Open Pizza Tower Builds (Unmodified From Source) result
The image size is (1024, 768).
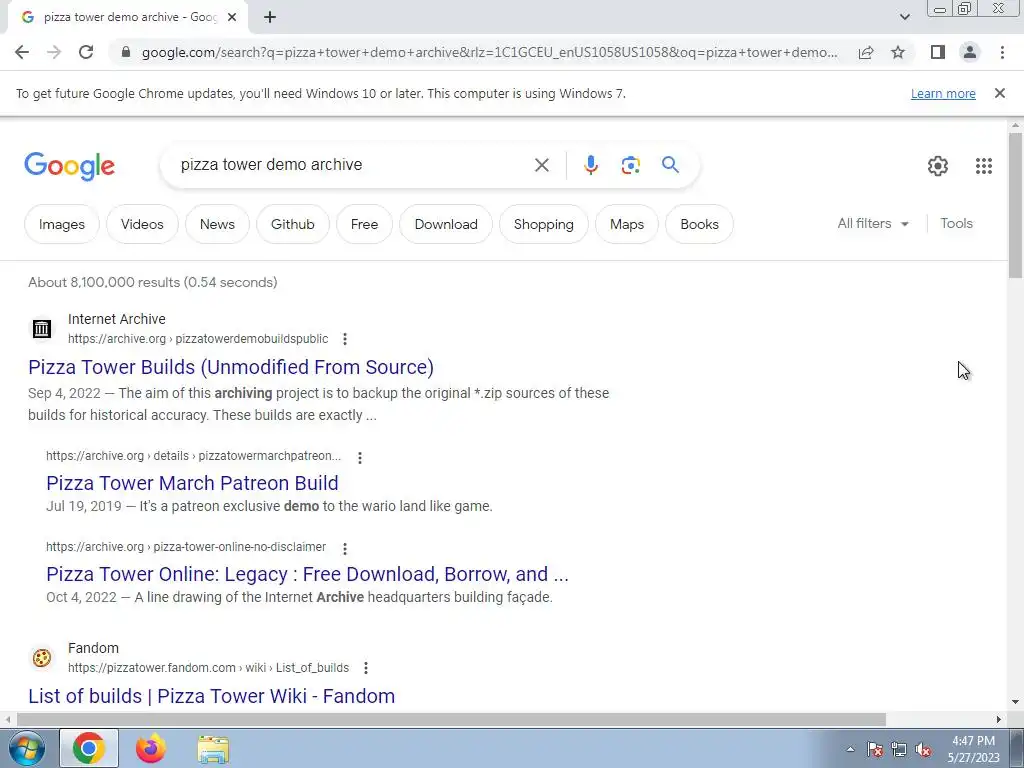pyautogui.click(x=231, y=367)
